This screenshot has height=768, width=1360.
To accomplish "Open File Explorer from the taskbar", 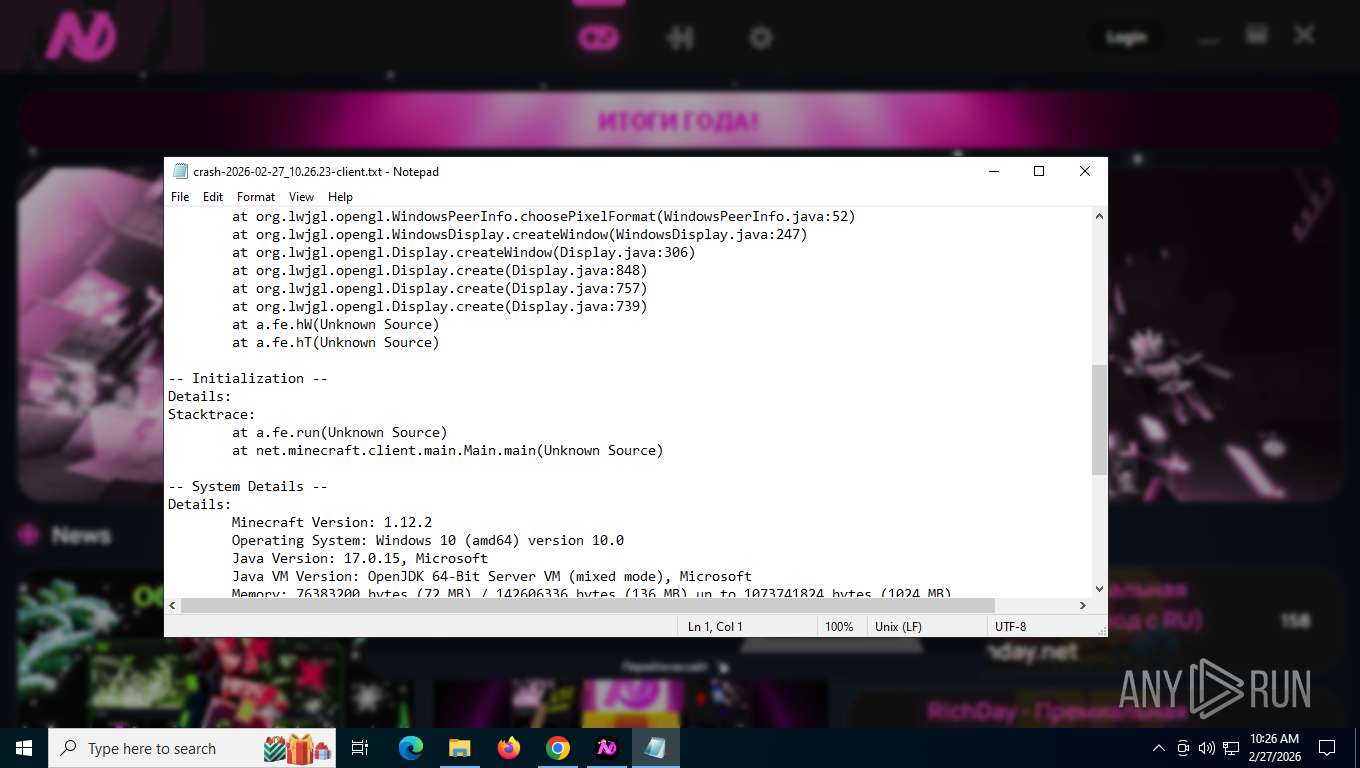I will 459,748.
